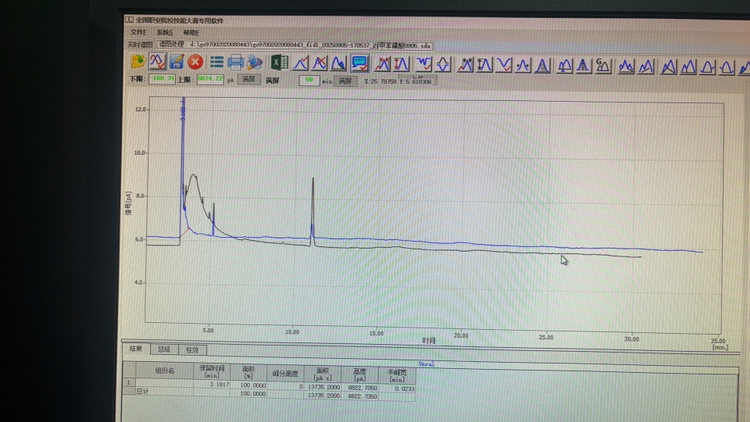Select the chromatogram curve icon beside the folder
The image size is (750, 422).
pos(157,63)
